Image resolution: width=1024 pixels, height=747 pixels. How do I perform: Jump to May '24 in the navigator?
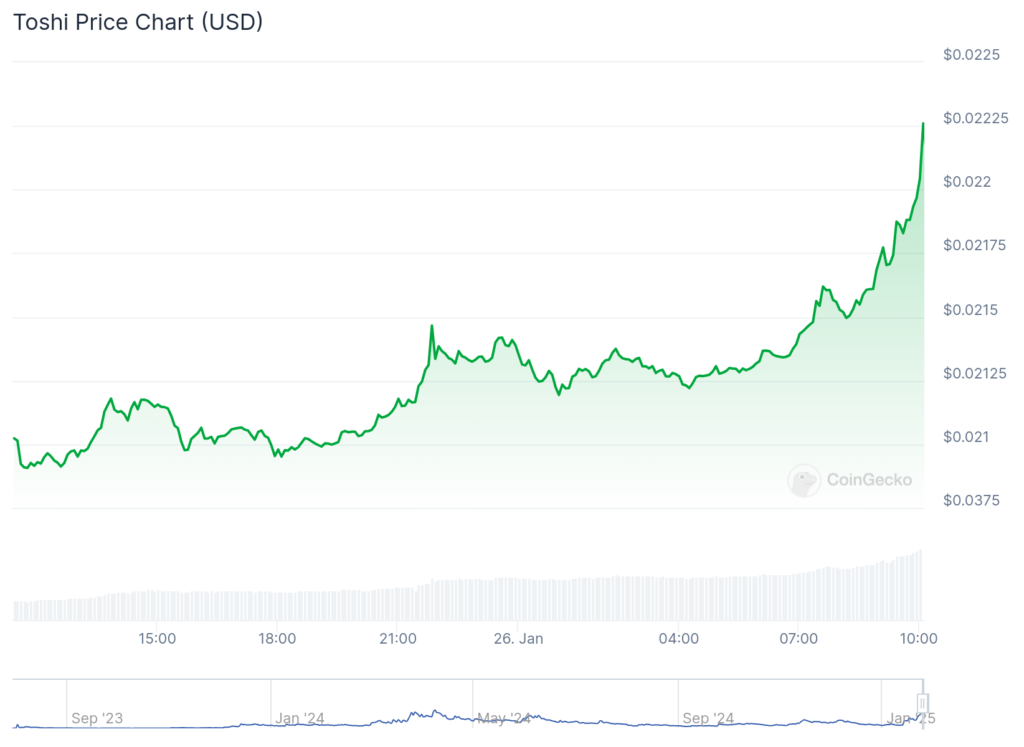[505, 718]
